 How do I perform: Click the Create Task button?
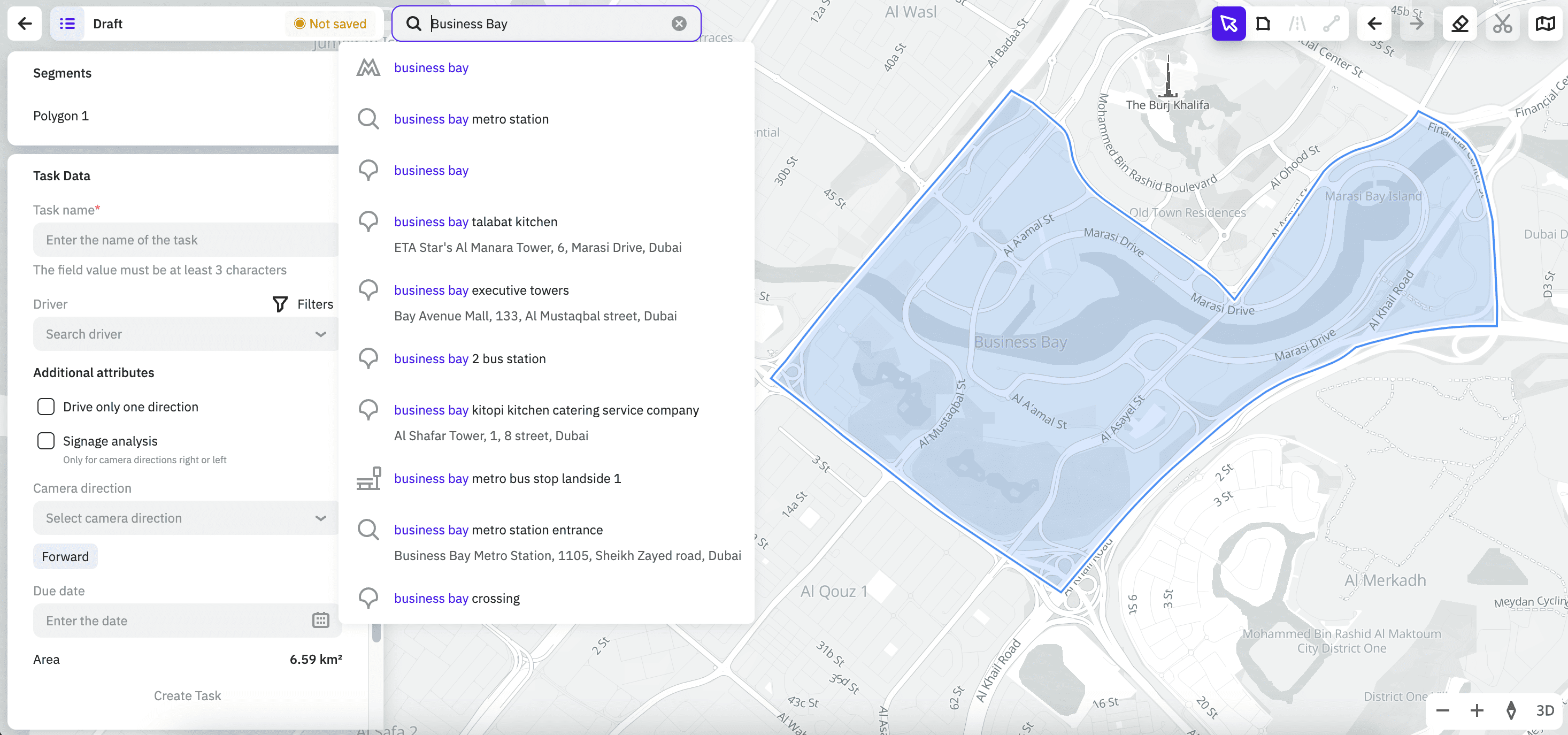(x=187, y=695)
